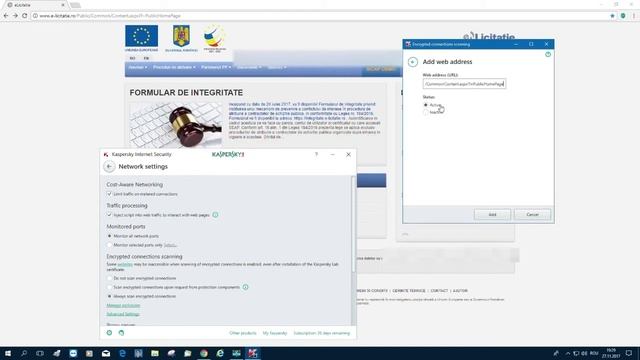Click the browser address bar
Viewport: 640px width, 360px height.
(320, 16)
